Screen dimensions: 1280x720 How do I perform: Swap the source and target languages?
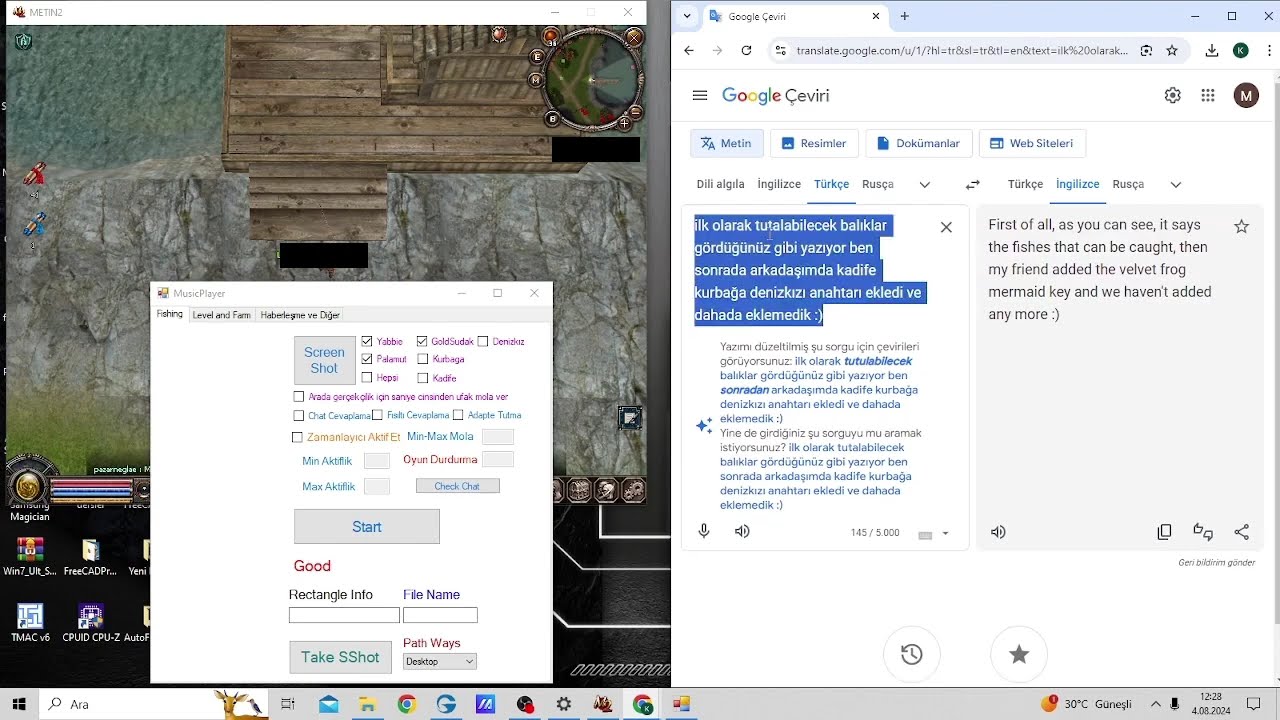972,184
